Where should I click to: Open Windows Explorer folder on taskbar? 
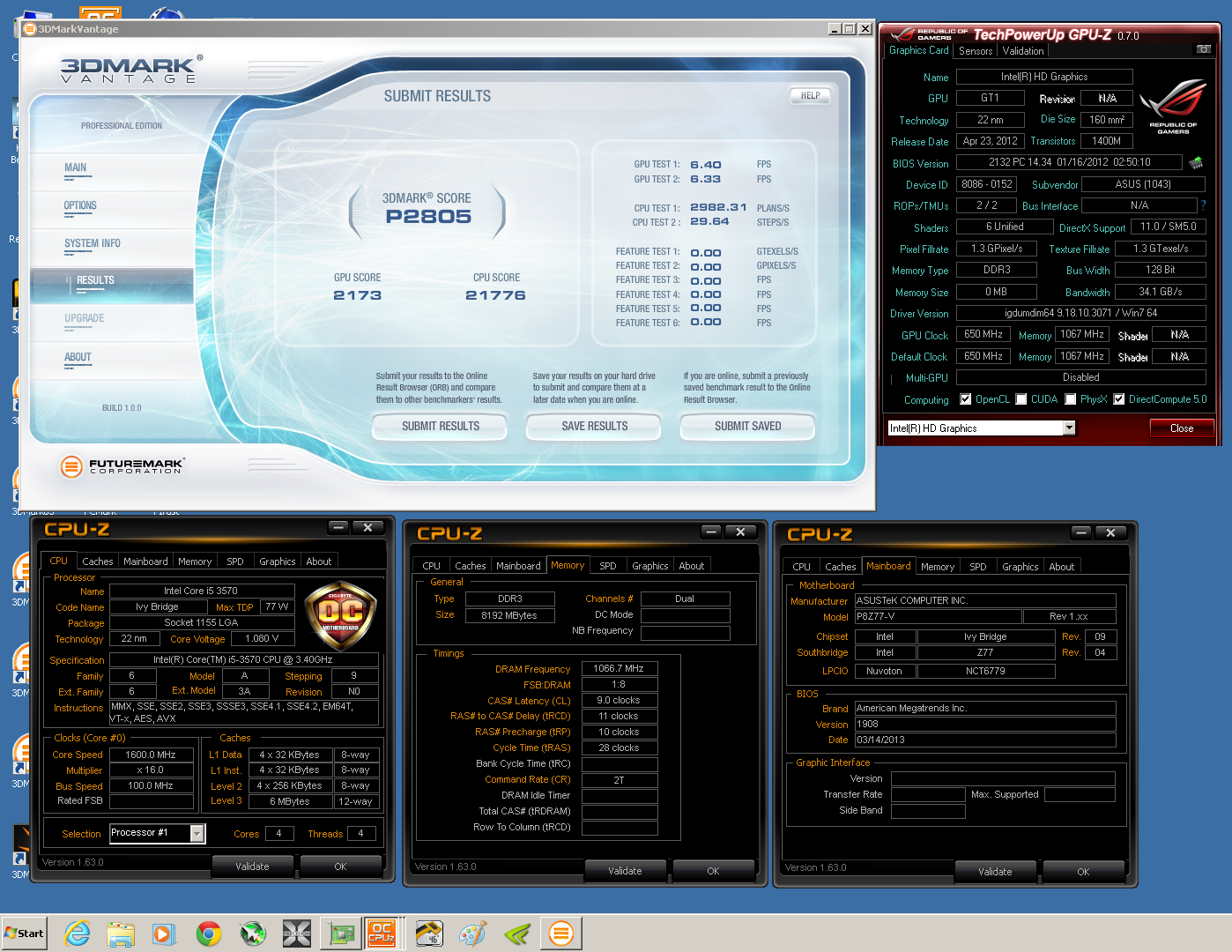point(121,933)
